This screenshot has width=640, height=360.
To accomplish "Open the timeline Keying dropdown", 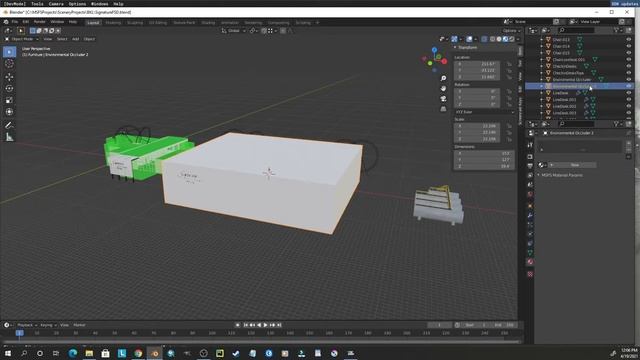I will [48, 325].
